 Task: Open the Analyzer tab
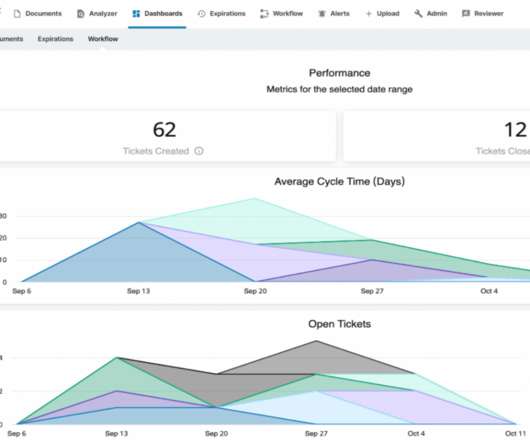tap(97, 14)
